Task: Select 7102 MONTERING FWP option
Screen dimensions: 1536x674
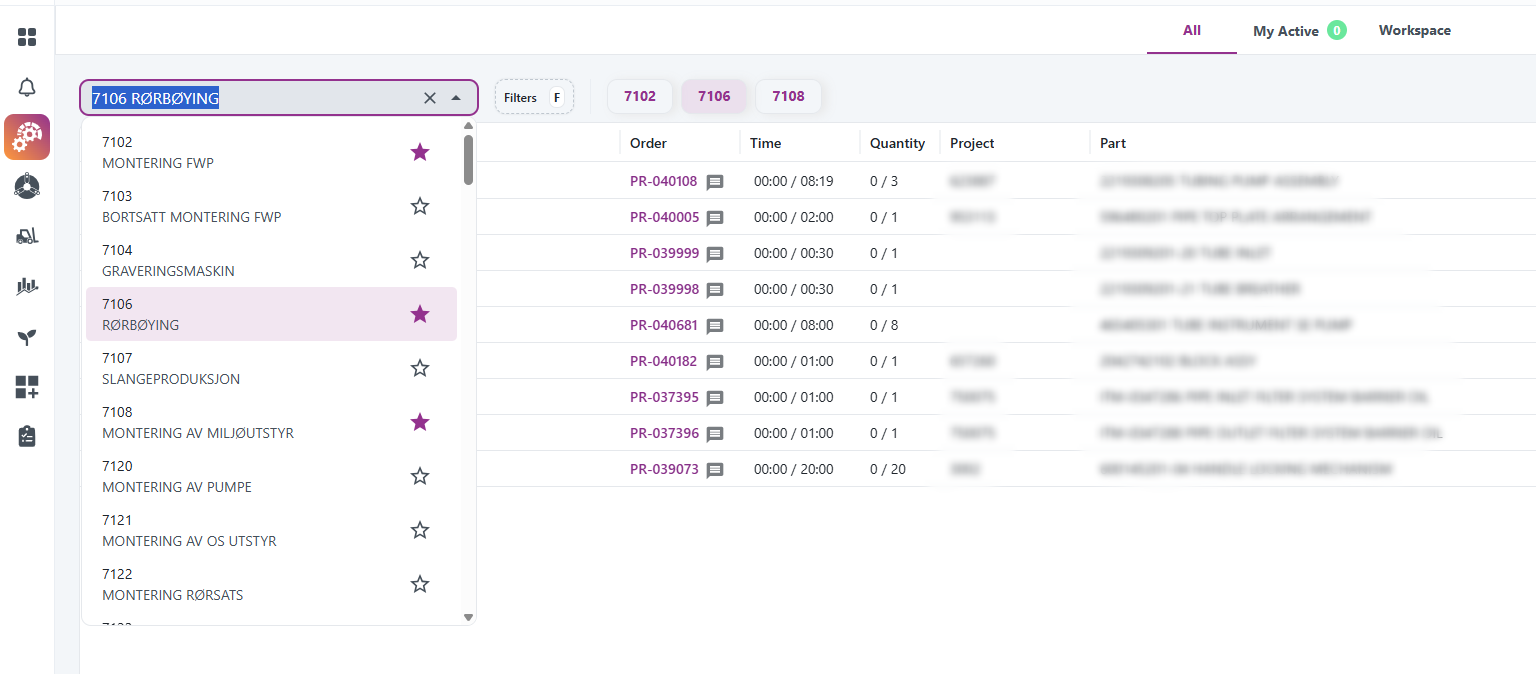Action: coord(271,152)
